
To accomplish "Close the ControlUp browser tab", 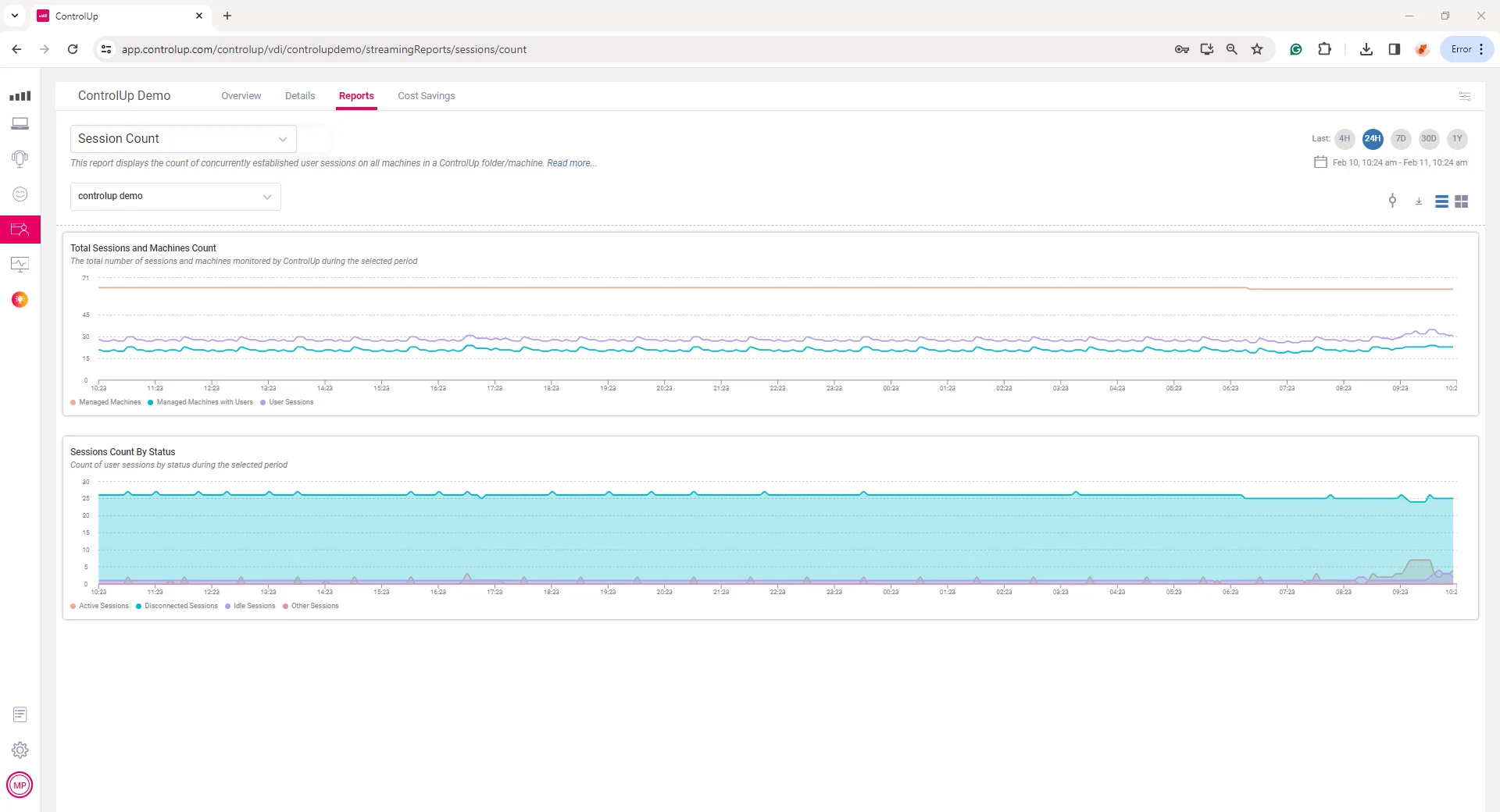I will 199,16.
